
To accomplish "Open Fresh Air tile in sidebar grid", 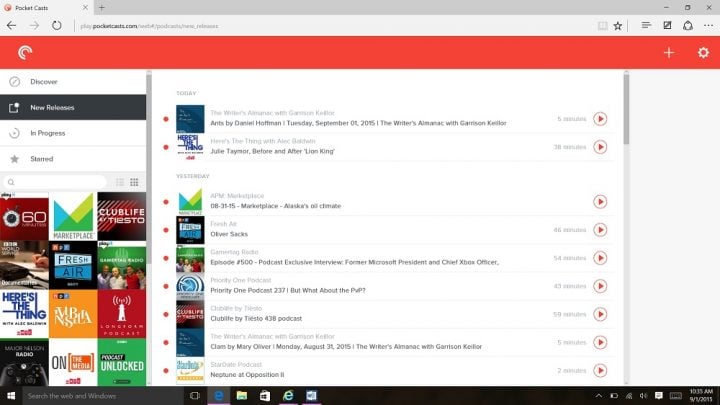I will pyautogui.click(x=73, y=265).
